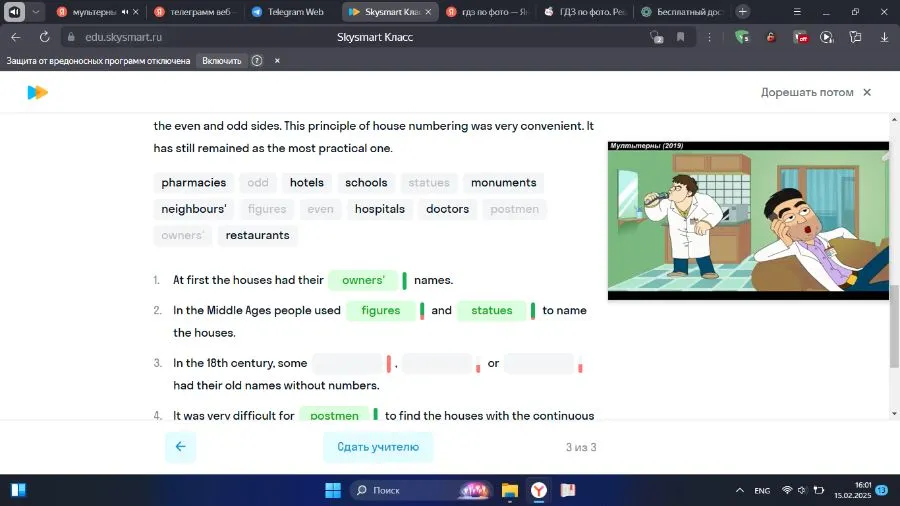The width and height of the screenshot is (900, 506).
Task: Pick the word chip 'doctors'
Action: [x=447, y=209]
